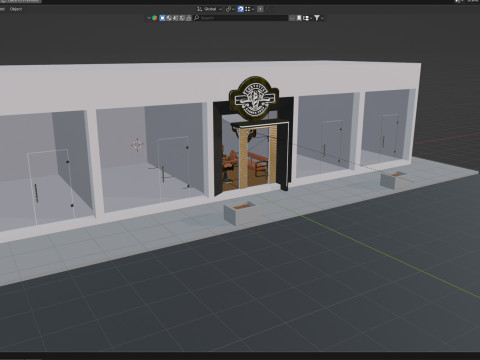Click the fourth selection mode icon
The width and height of the screenshot is (480, 360).
182,18
